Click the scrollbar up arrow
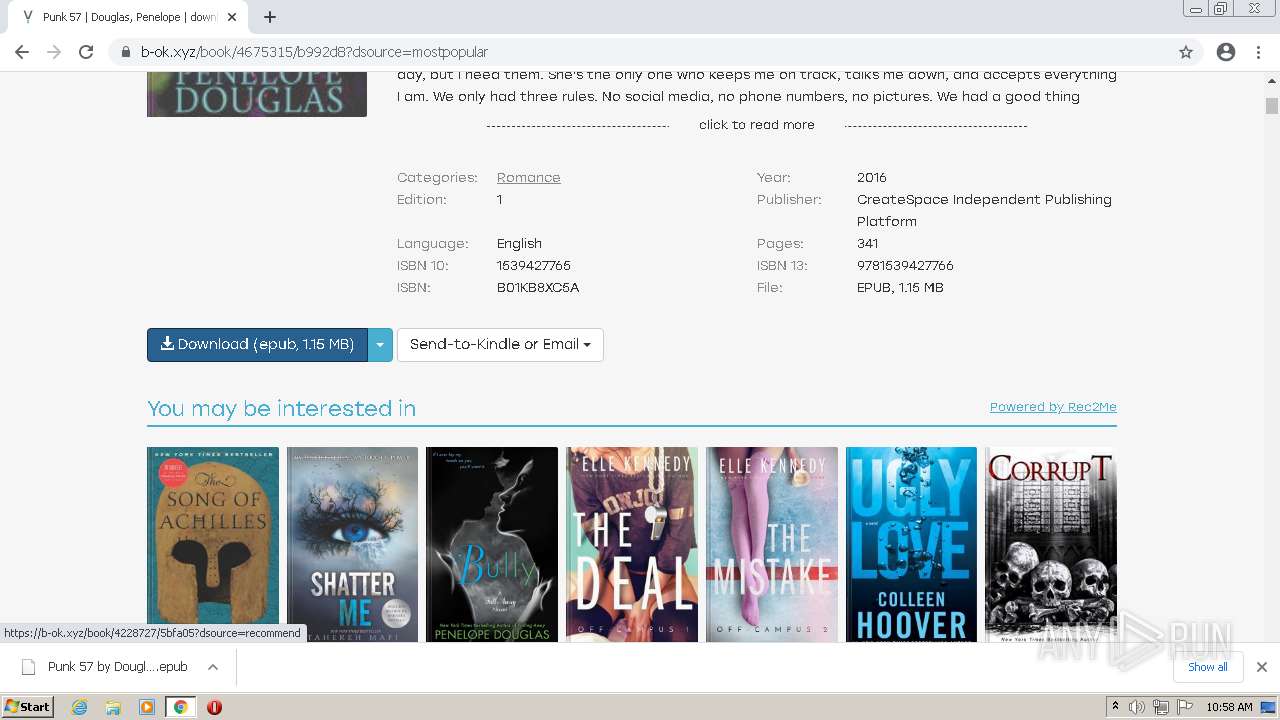Screen dimensions: 1280x720 point(1272,79)
